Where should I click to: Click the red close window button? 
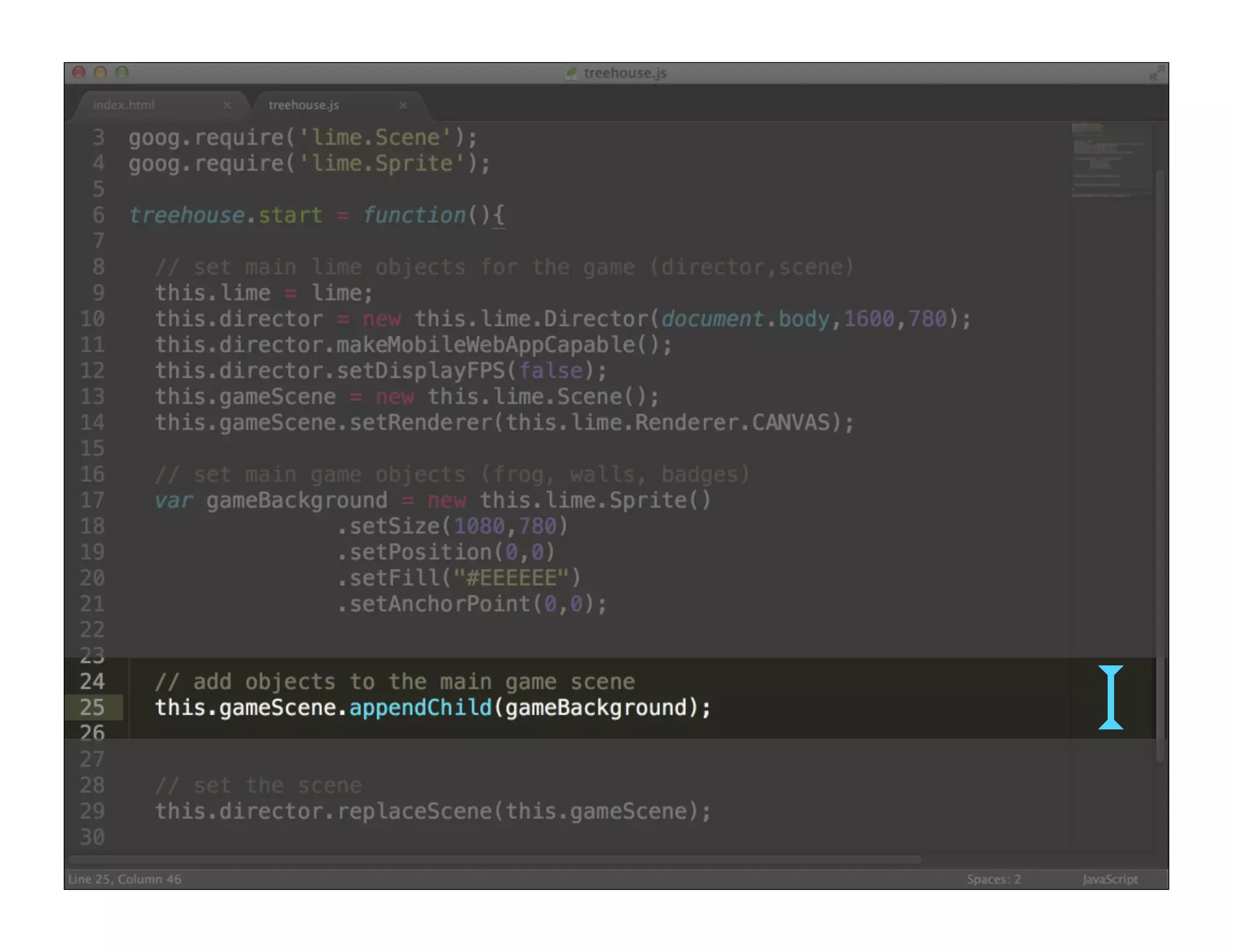click(79, 73)
